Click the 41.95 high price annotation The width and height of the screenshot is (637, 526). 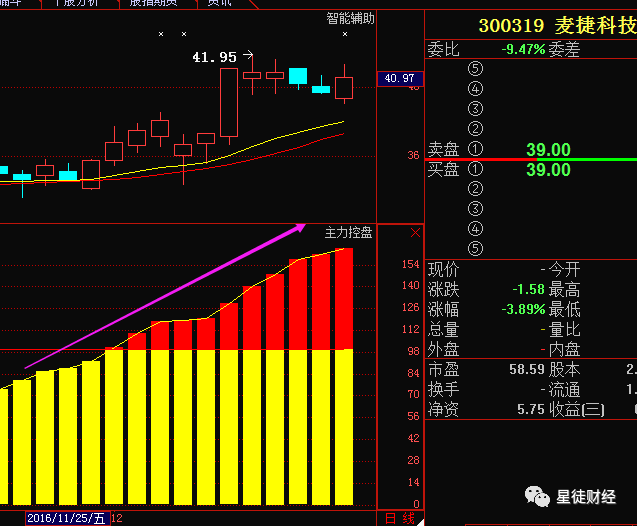pos(214,57)
